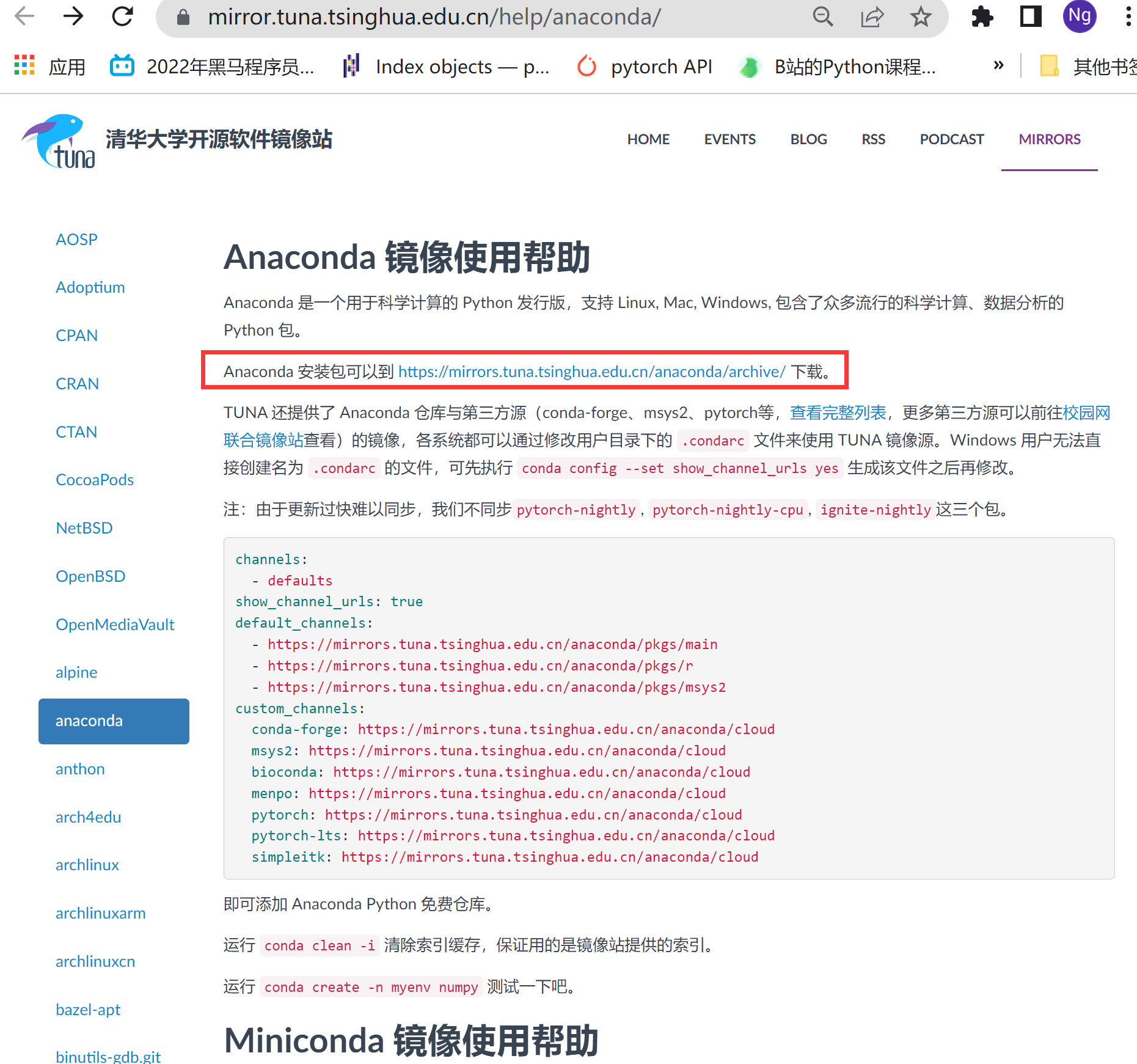Open the Index objects bookmark
Screen dimensions: 1137x1064
pyautogui.click(x=447, y=66)
